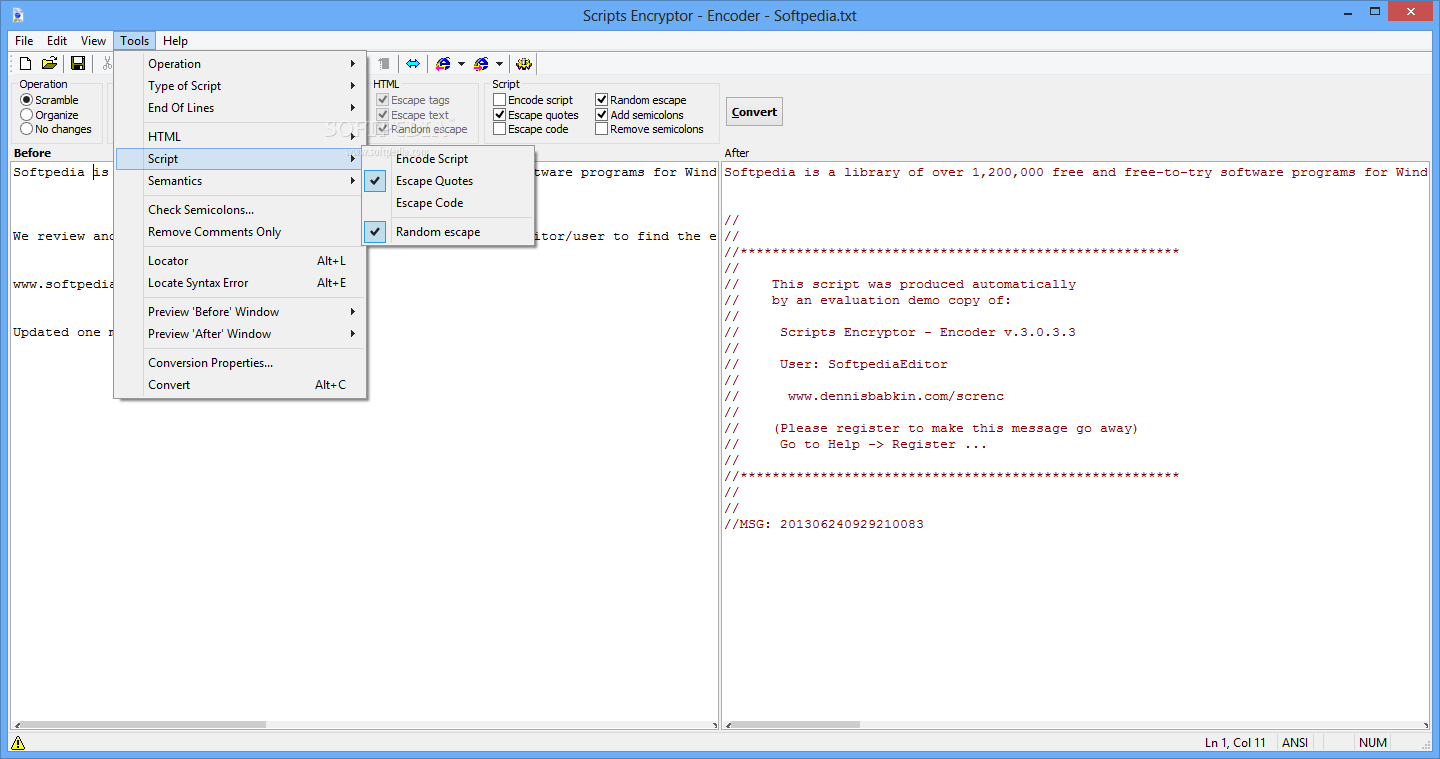Click the NUM status bar indicator
This screenshot has height=759, width=1440.
click(x=1373, y=743)
